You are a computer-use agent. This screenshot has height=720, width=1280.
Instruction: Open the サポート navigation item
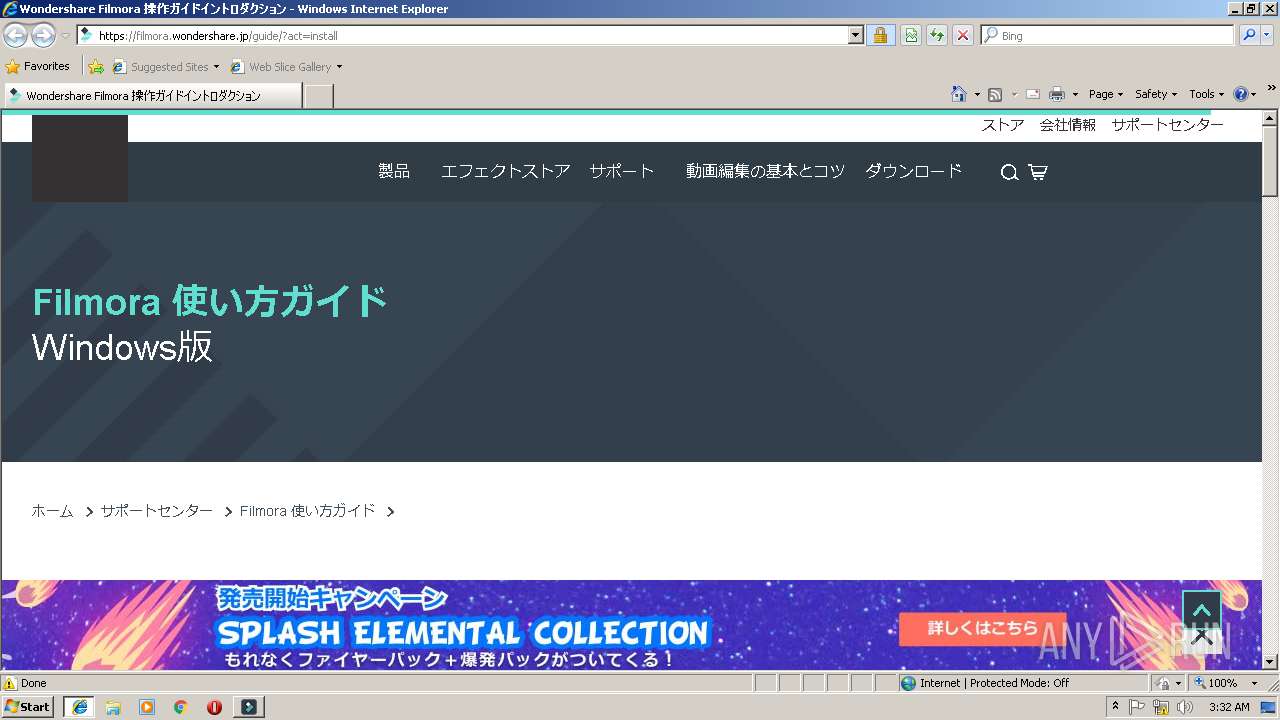pyautogui.click(x=621, y=171)
